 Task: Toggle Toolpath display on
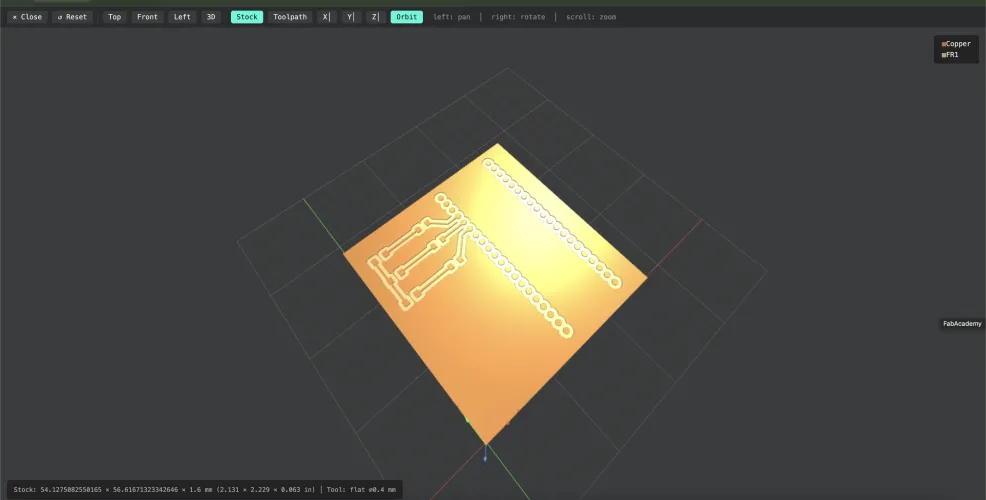coord(290,17)
